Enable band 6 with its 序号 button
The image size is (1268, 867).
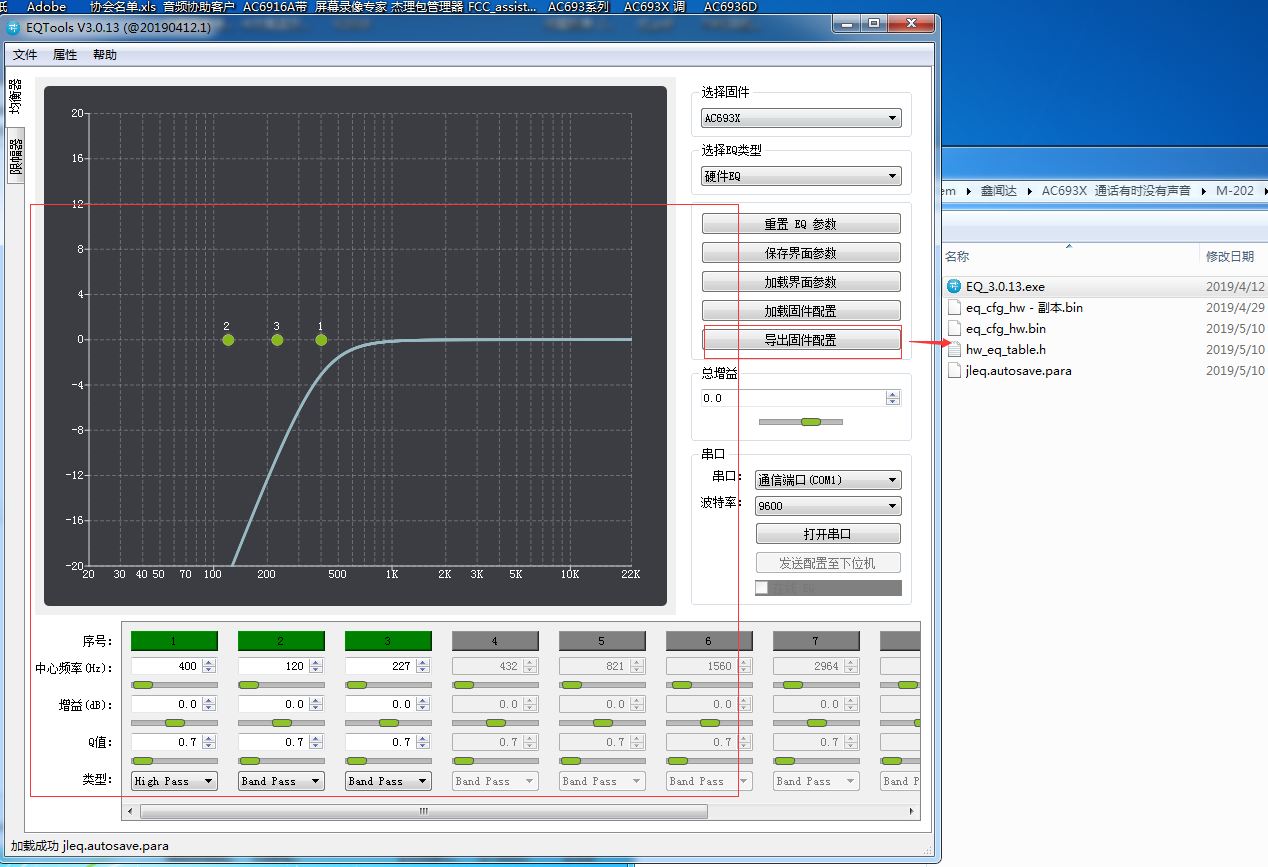[709, 641]
